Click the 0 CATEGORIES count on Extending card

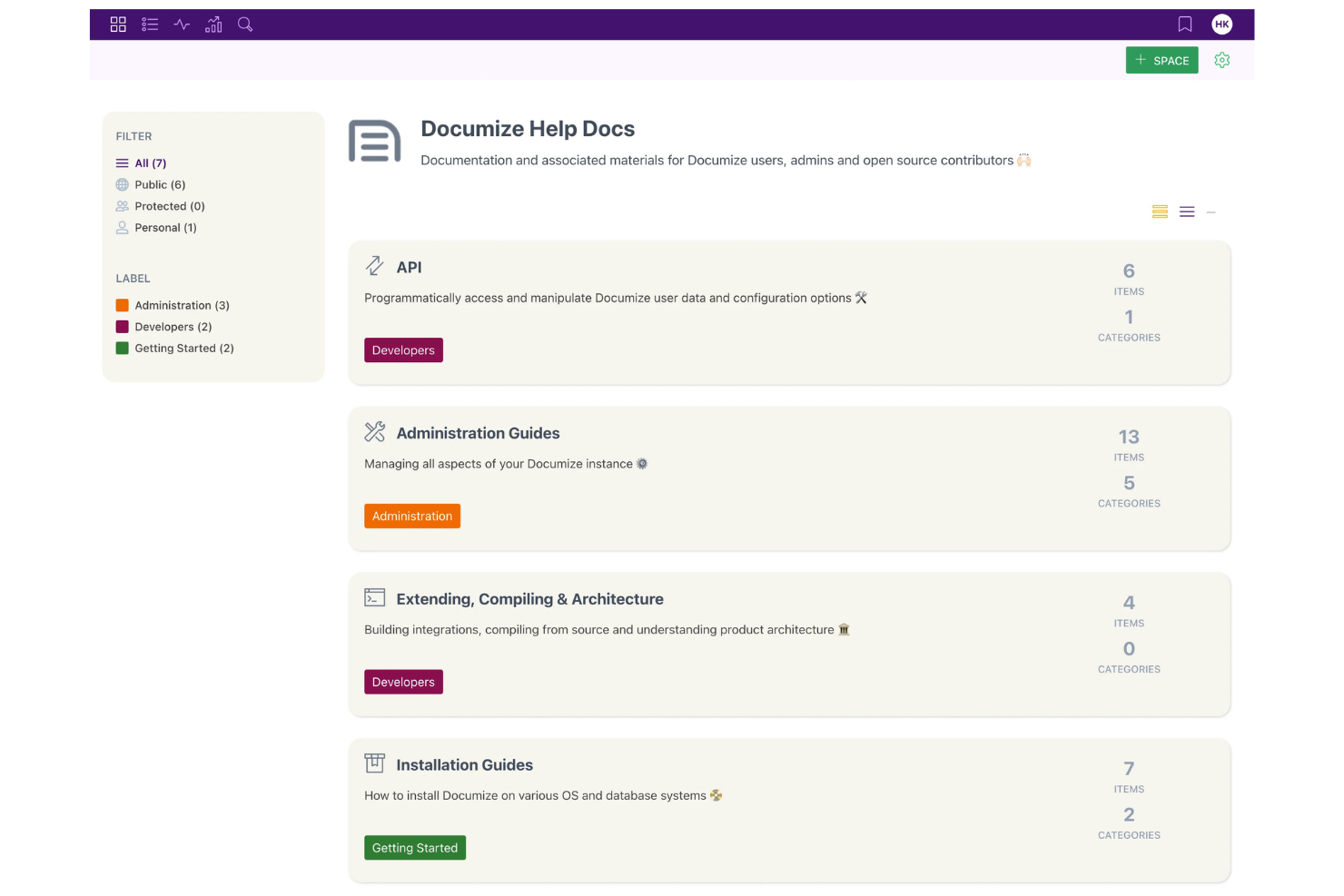click(x=1129, y=658)
